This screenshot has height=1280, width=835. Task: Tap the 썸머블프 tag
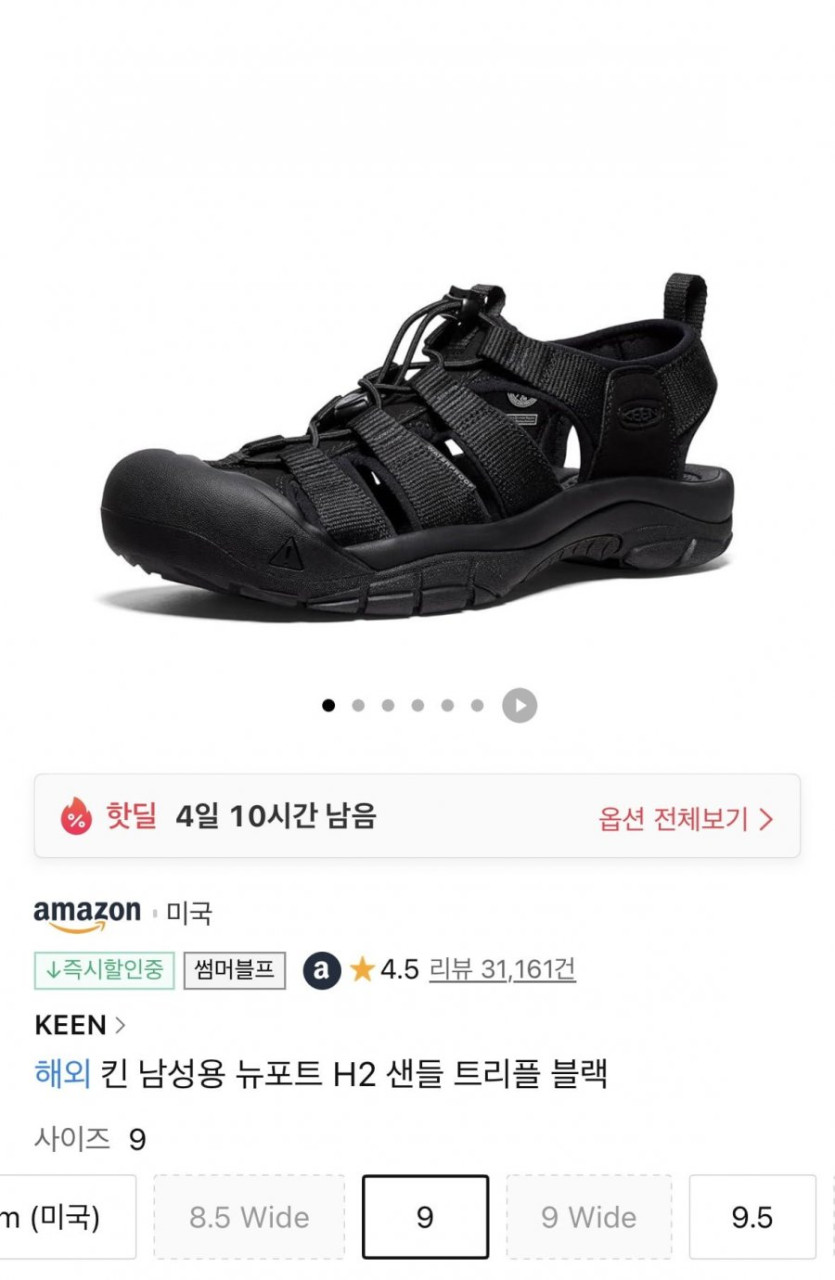click(x=234, y=970)
